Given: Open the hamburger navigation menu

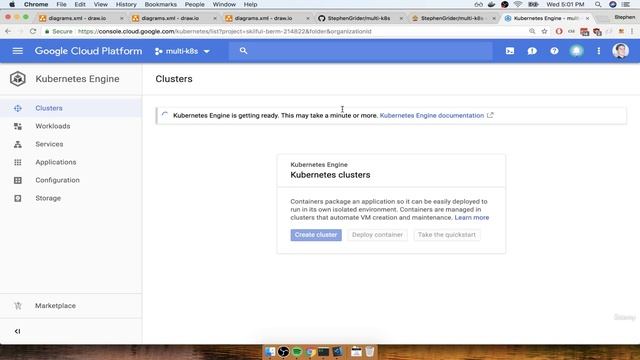Looking at the screenshot, I should pyautogui.click(x=18, y=51).
